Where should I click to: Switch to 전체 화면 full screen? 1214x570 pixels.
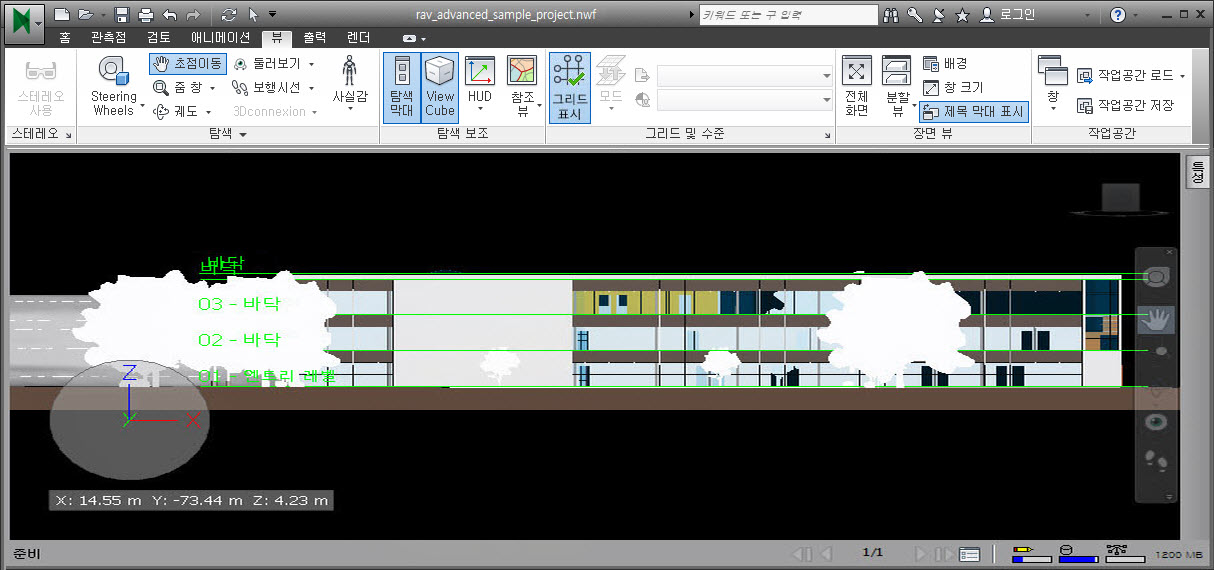pos(857,86)
